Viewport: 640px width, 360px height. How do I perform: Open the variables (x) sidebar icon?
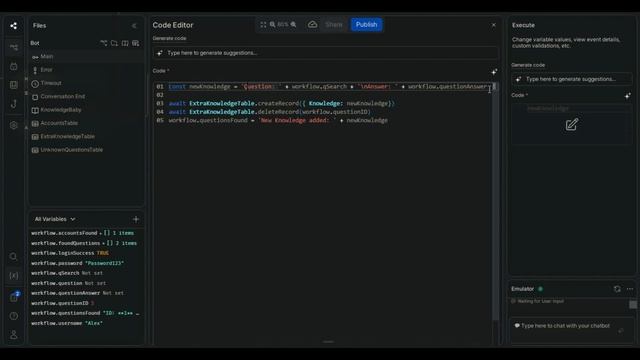[13, 276]
